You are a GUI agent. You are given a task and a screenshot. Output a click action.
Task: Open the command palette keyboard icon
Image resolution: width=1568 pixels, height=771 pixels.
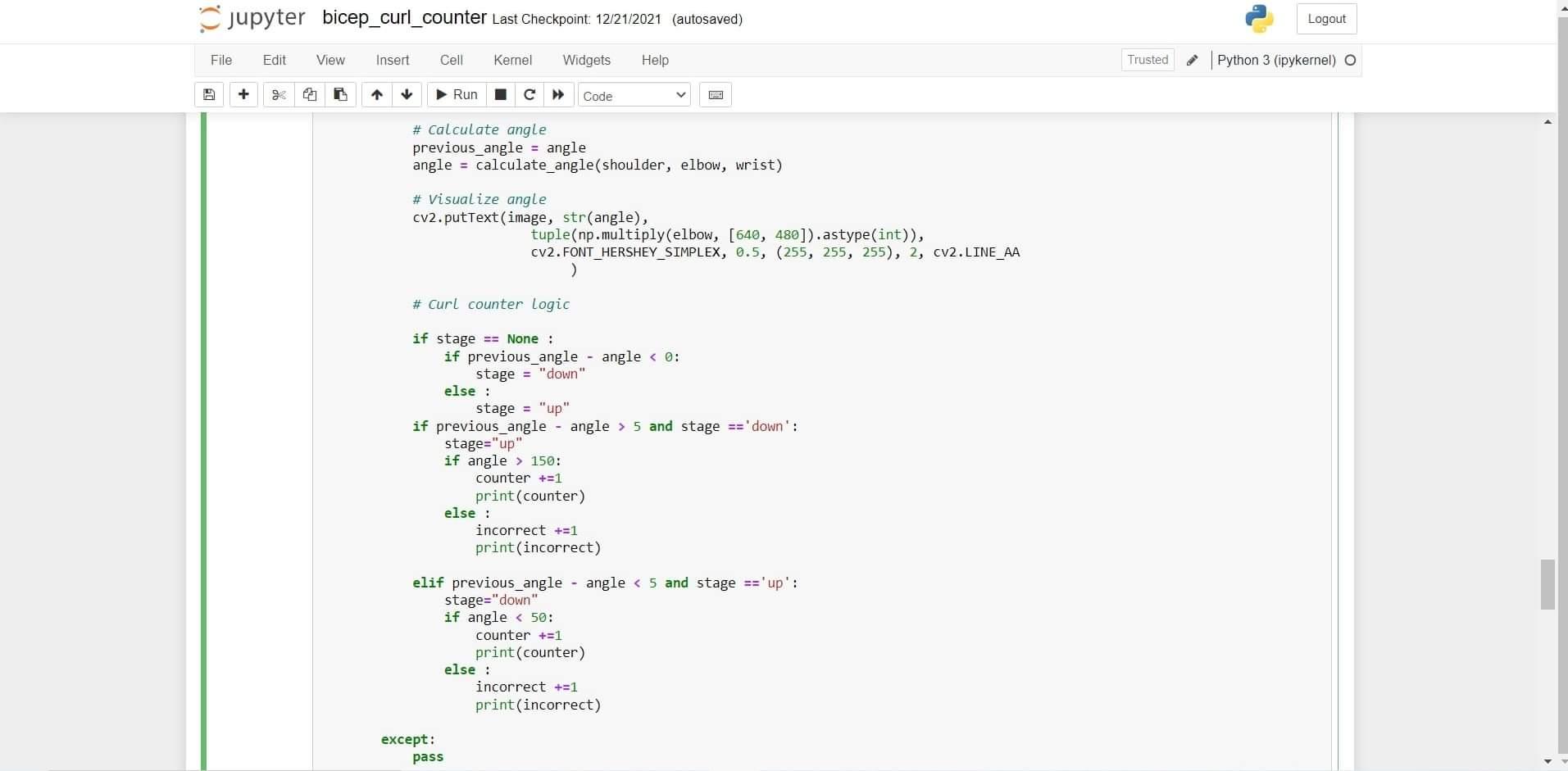pos(715,94)
